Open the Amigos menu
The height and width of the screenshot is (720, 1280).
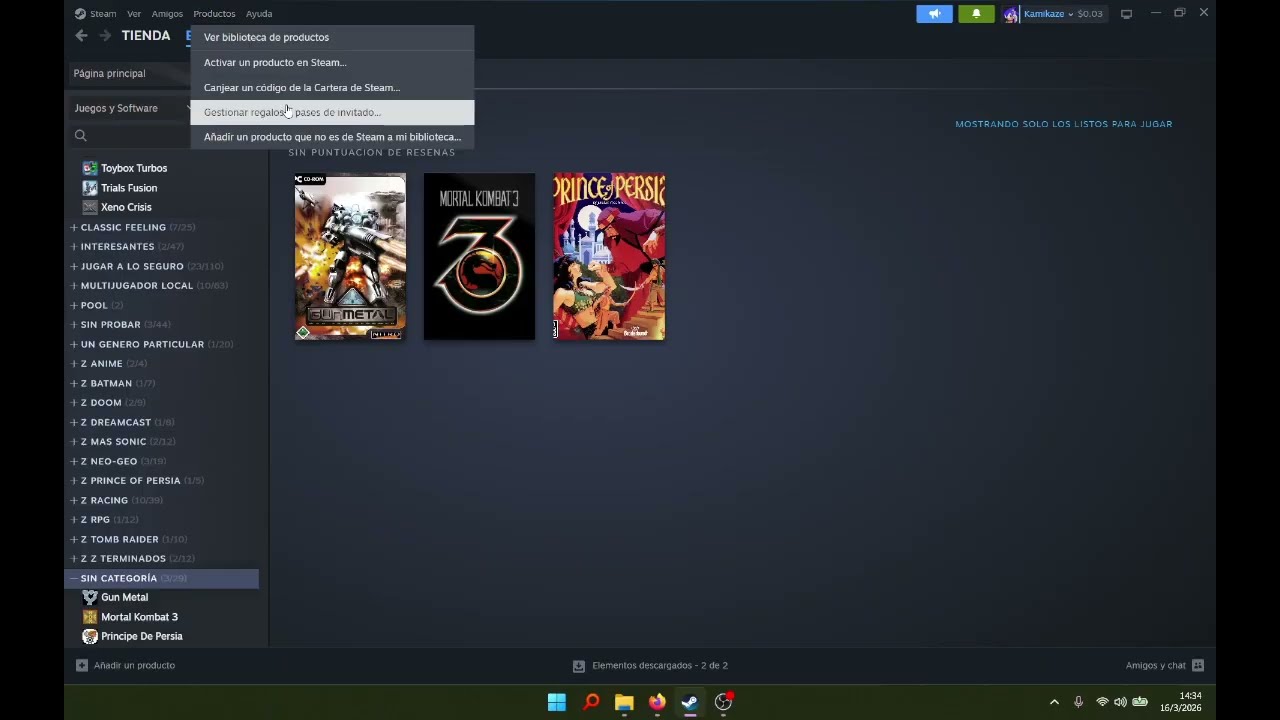coord(167,14)
